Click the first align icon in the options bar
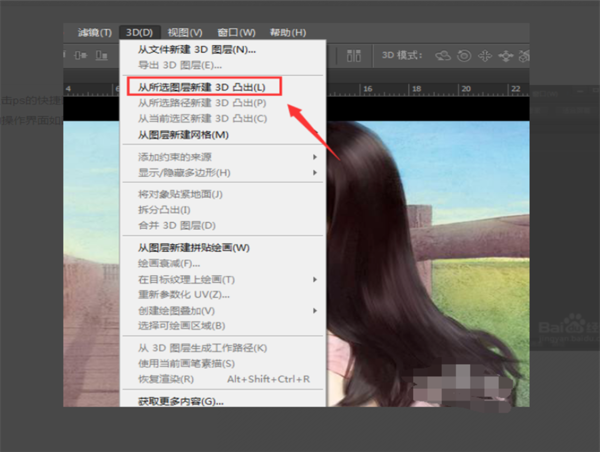The image size is (600, 452). point(81,56)
